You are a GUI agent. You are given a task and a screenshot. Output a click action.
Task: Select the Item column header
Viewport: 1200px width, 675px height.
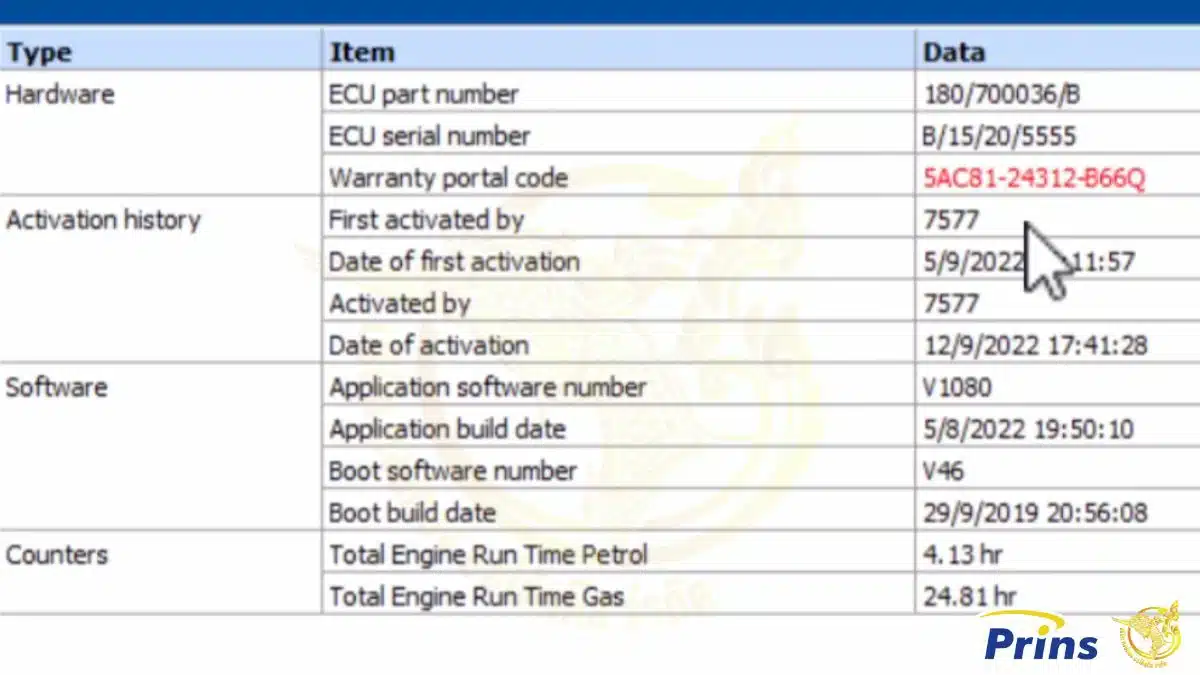pyautogui.click(x=618, y=52)
